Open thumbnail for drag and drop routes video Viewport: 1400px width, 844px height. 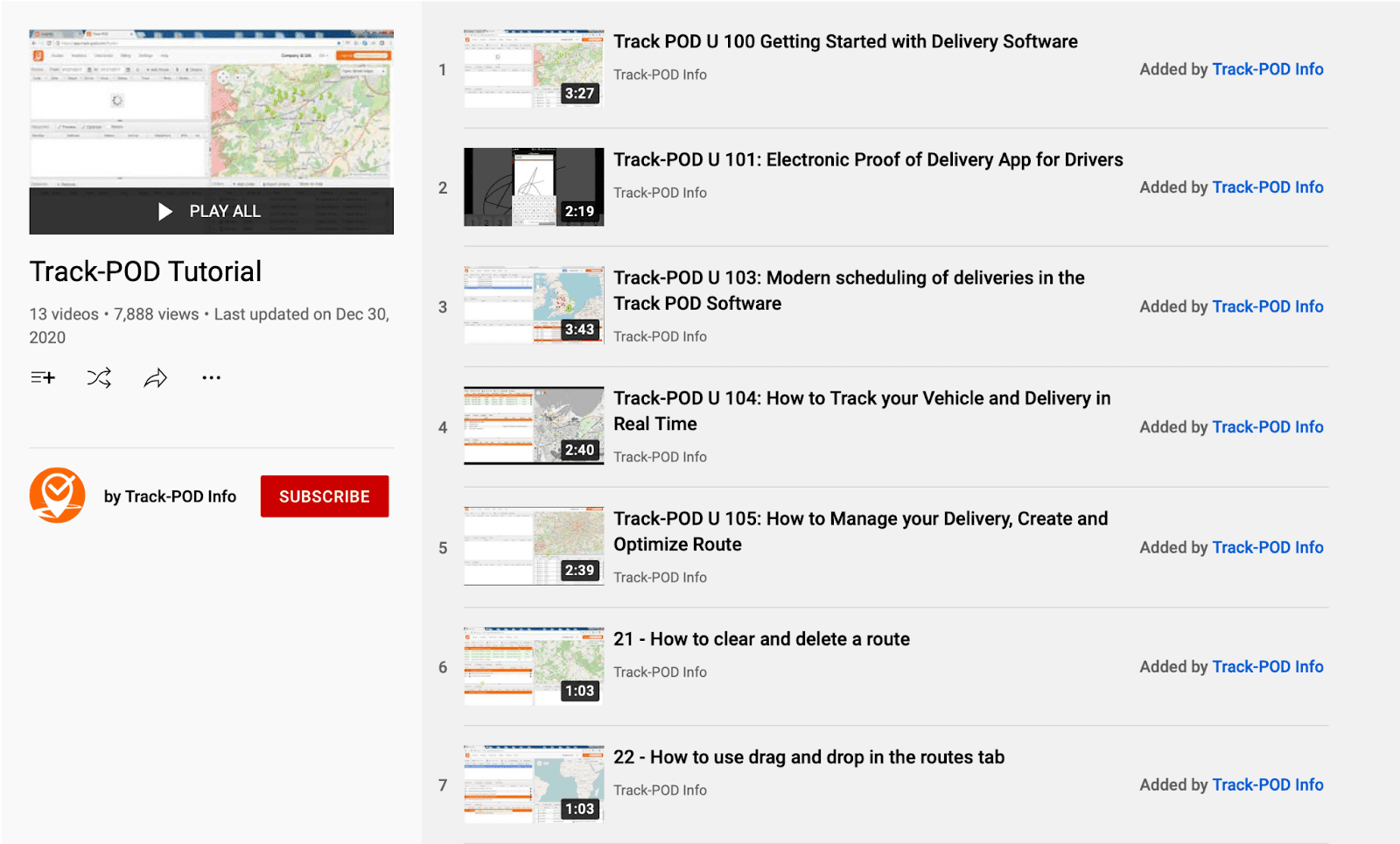pos(534,784)
